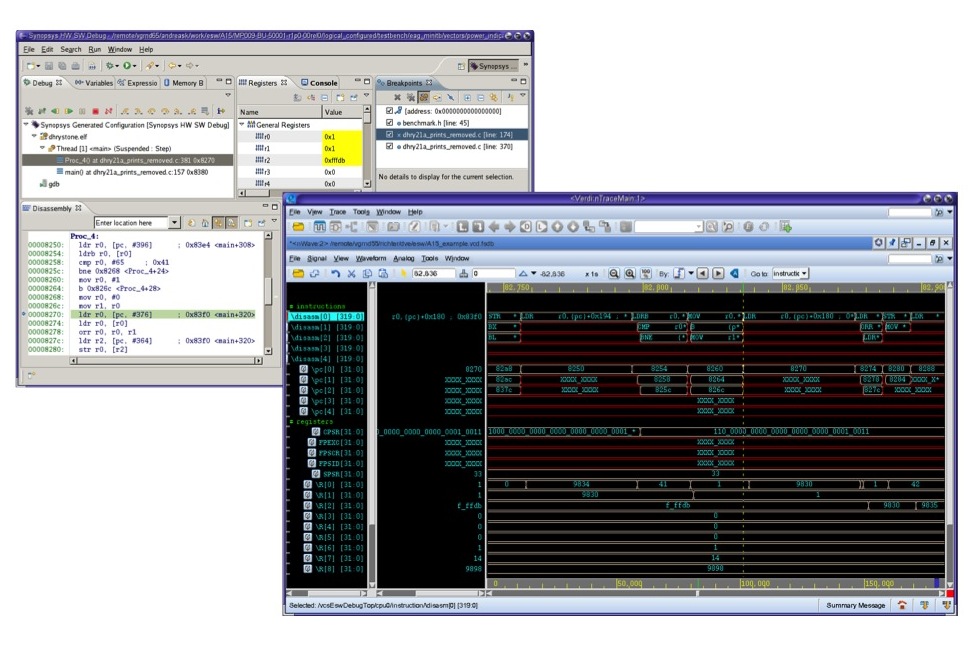976x648 pixels.
Task: Open the Breakpoints view menu triangle
Action: click(523, 96)
